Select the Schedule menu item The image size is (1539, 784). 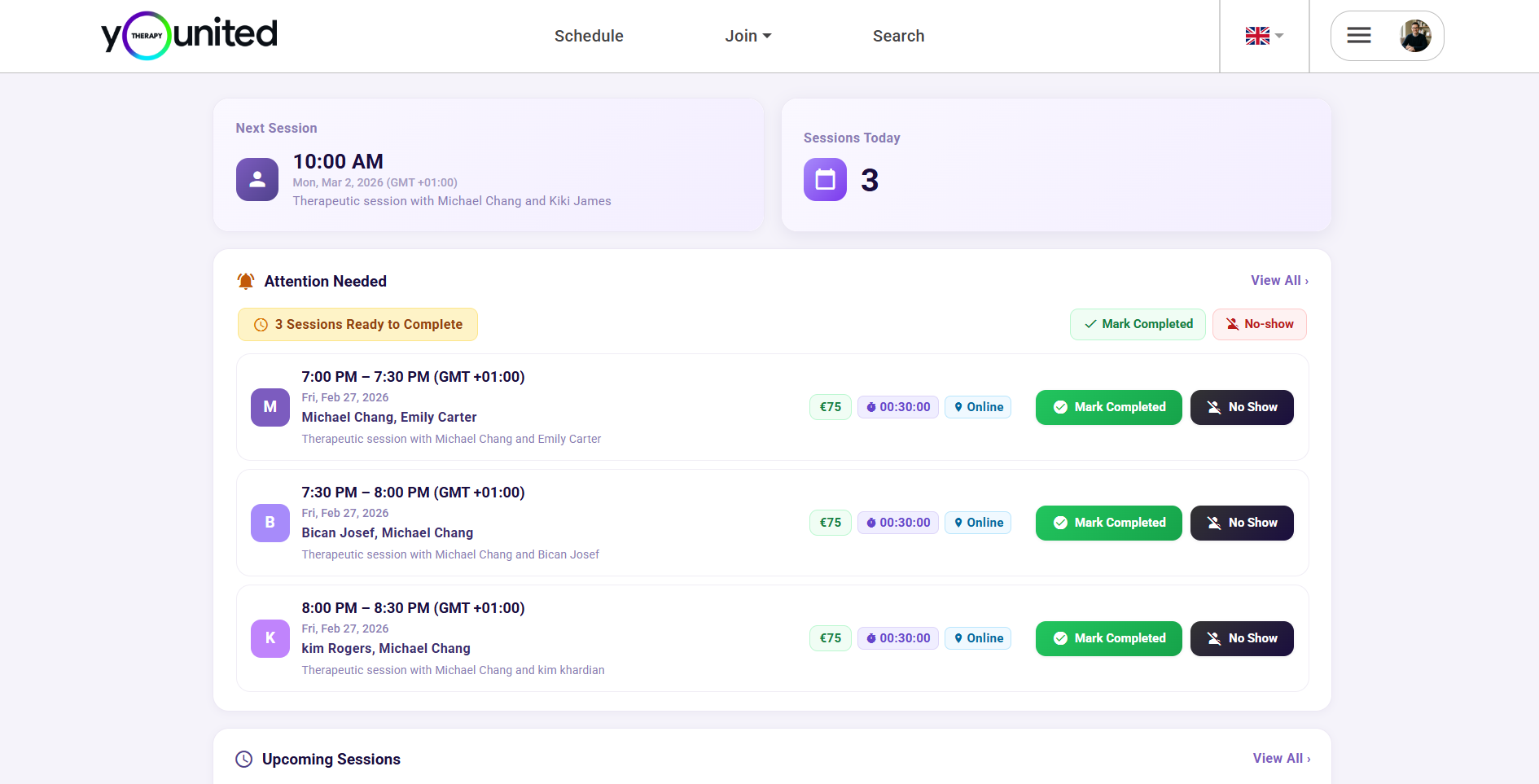[588, 36]
